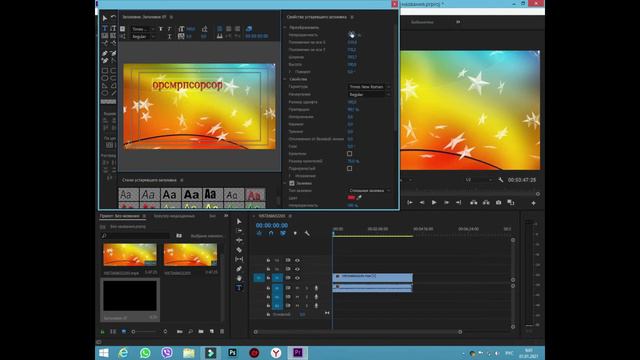
Task: Toggle Show Background Video in Title Designer
Action: pyautogui.click(x=249, y=29)
